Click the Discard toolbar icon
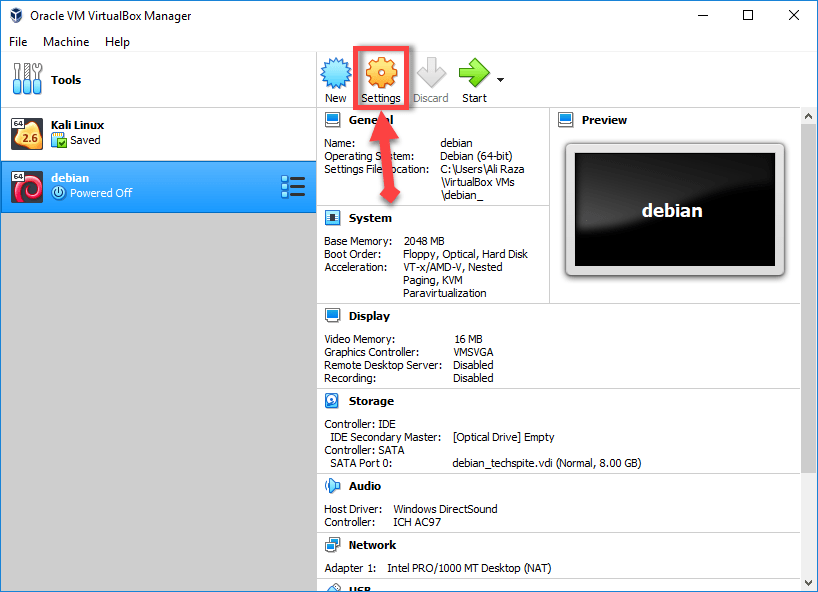 [x=430, y=73]
